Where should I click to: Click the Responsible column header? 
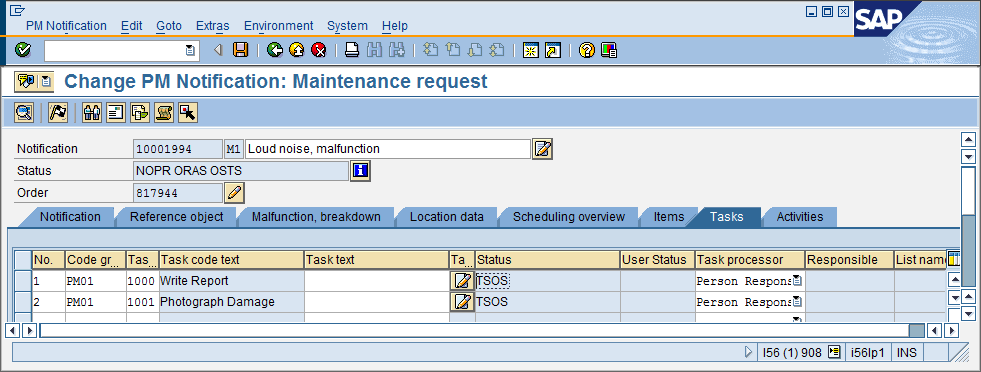click(x=849, y=259)
